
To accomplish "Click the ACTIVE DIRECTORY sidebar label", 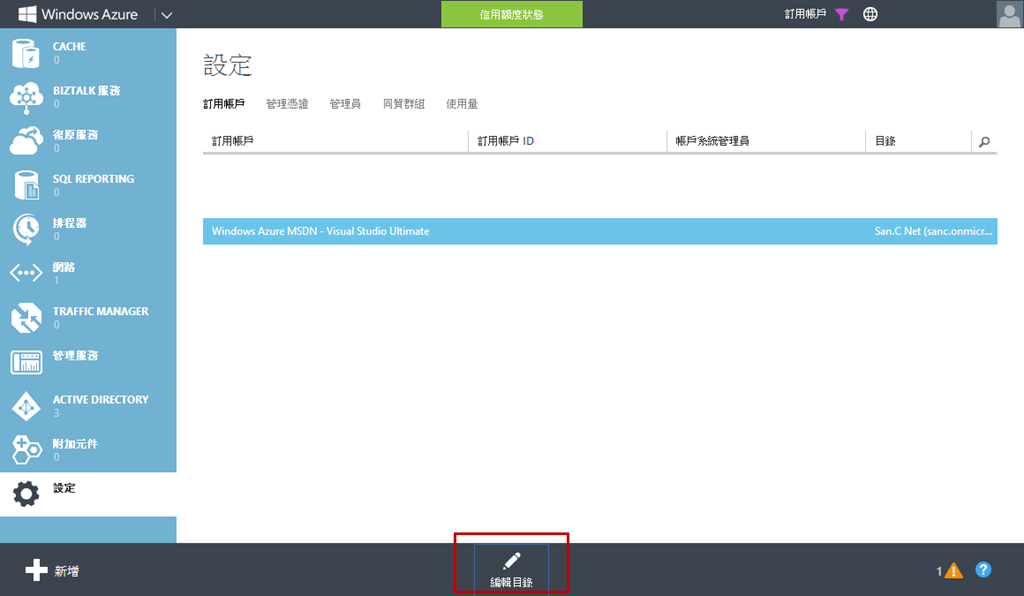I will tap(101, 400).
